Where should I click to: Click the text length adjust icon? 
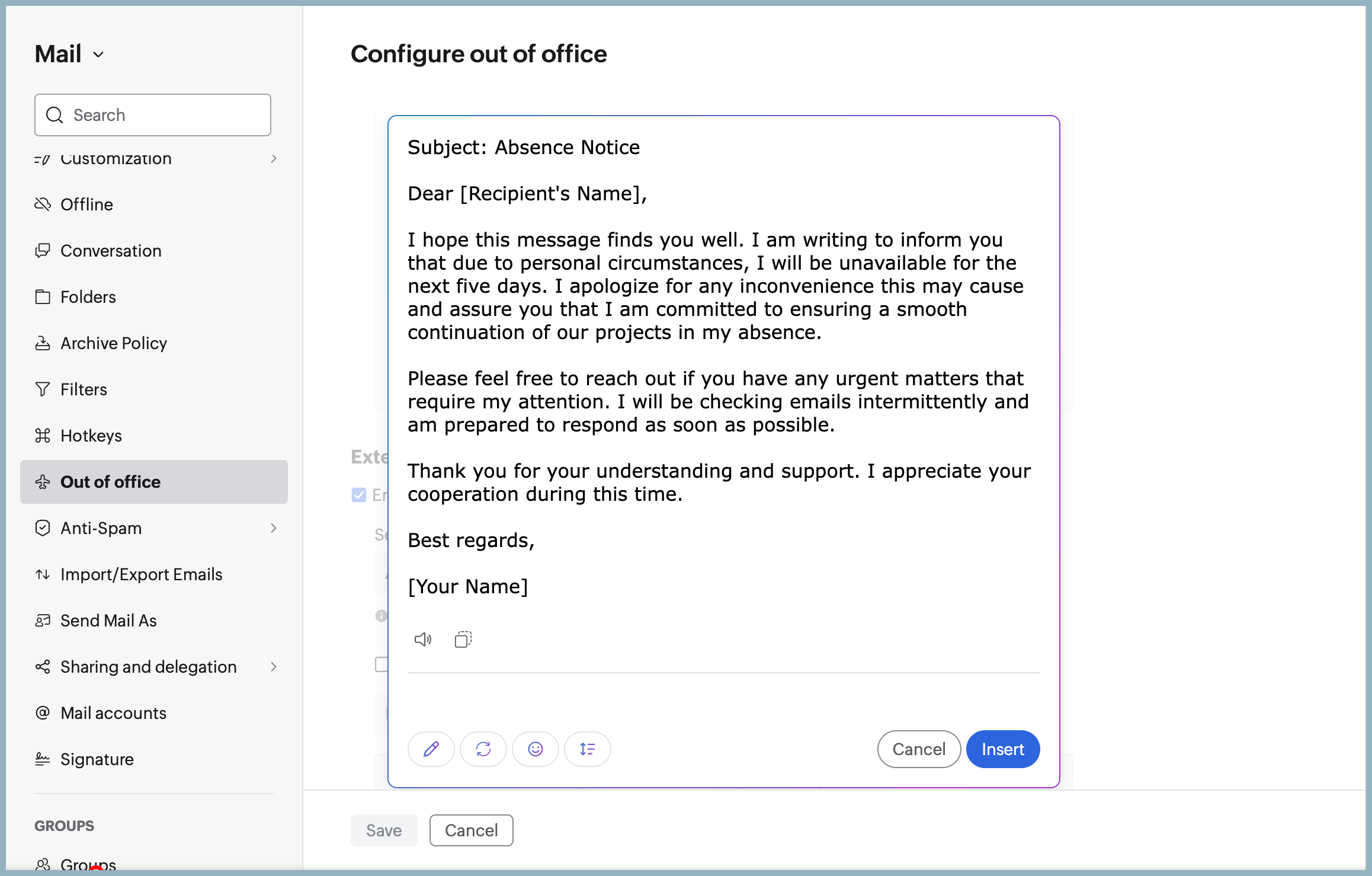click(588, 749)
